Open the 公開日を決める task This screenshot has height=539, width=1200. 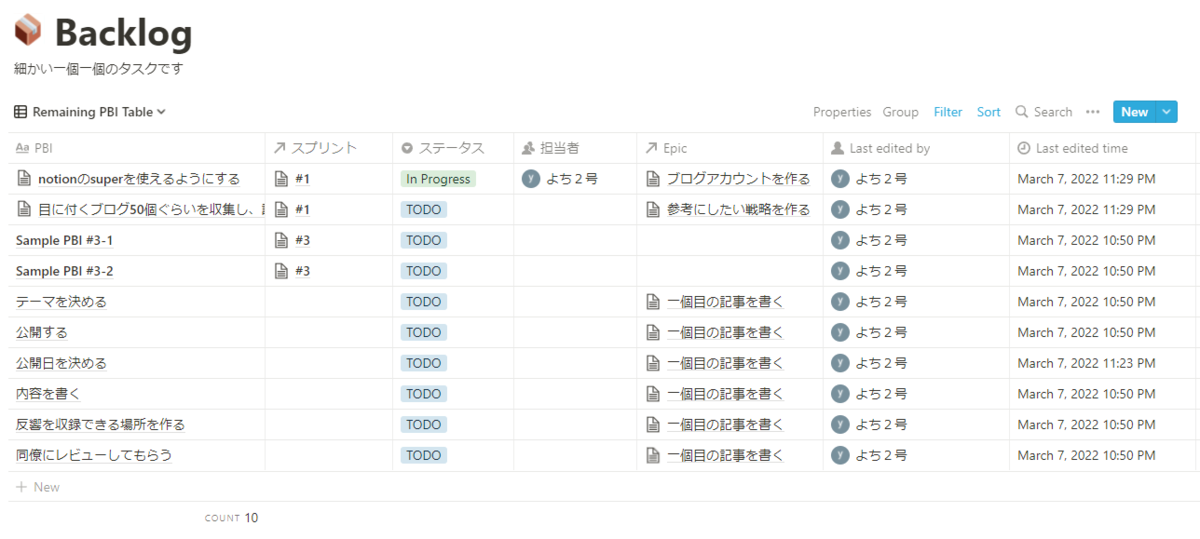61,363
